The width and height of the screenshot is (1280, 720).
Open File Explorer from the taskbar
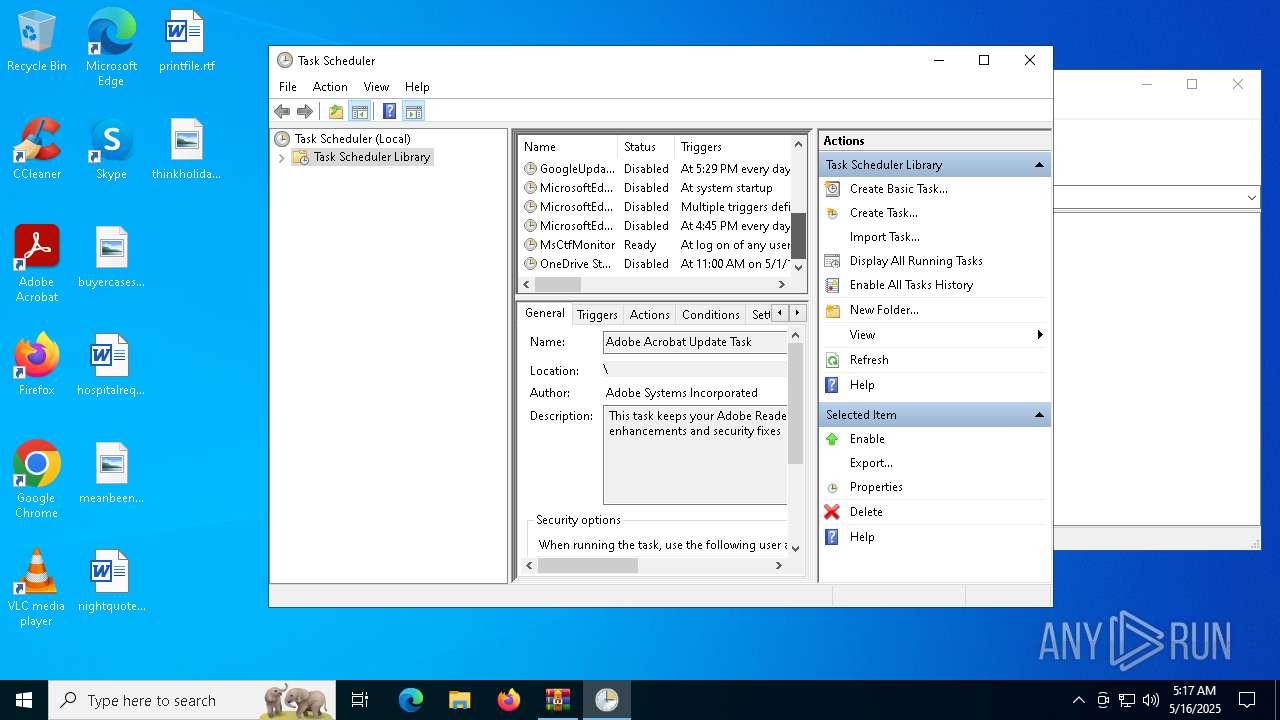click(459, 700)
